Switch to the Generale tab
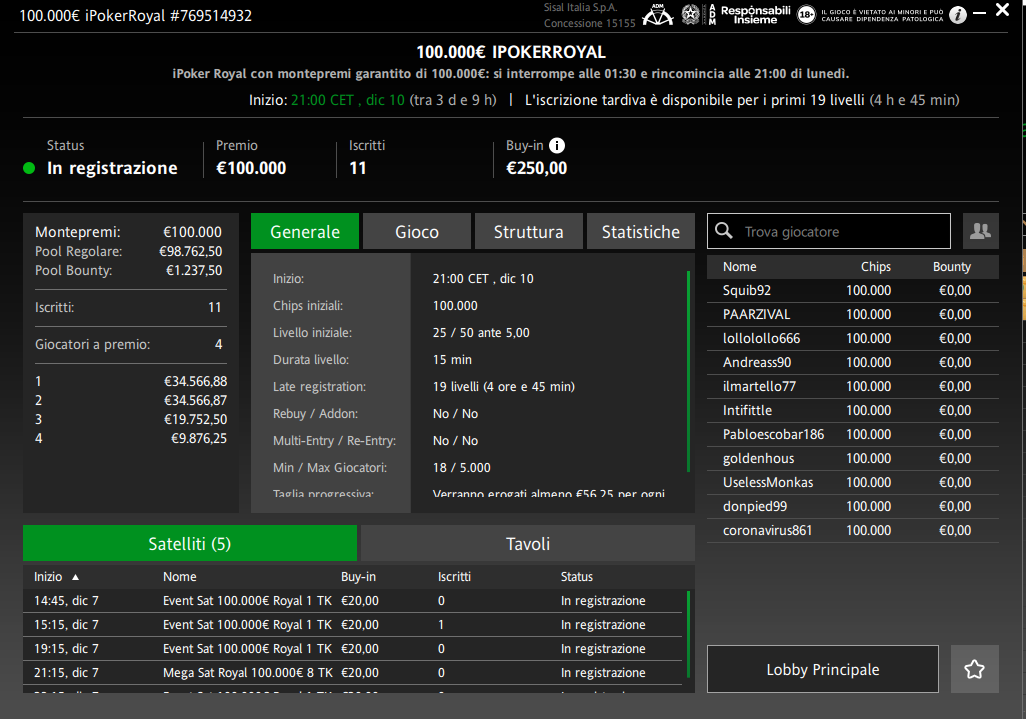Screen dimensions: 1026x719 (x=305, y=231)
